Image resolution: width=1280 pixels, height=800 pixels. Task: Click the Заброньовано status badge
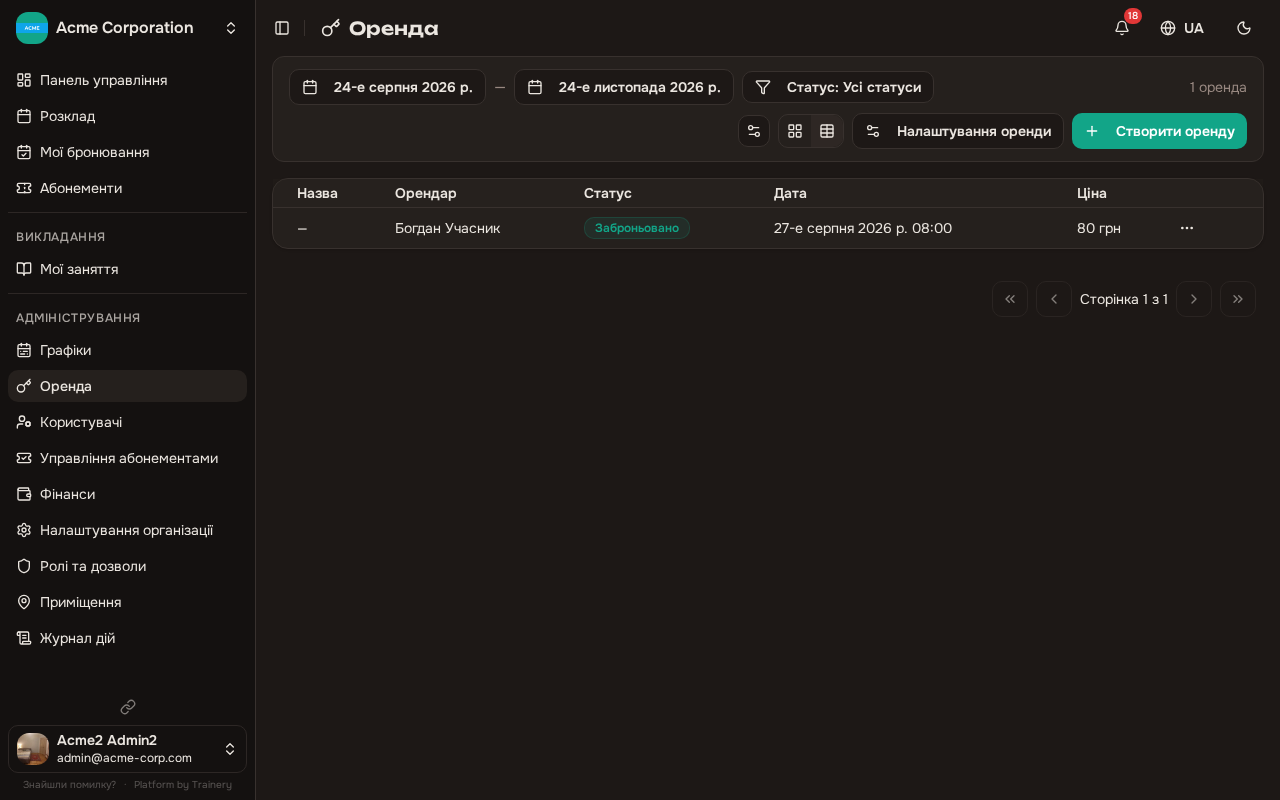pyautogui.click(x=637, y=228)
